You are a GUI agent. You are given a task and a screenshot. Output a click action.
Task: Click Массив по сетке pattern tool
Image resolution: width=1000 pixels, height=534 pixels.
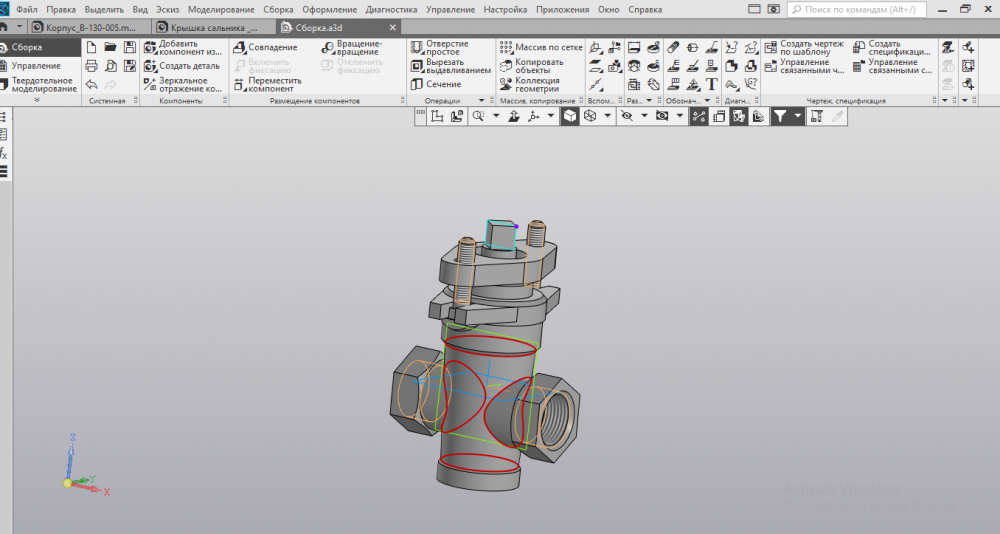click(x=540, y=47)
